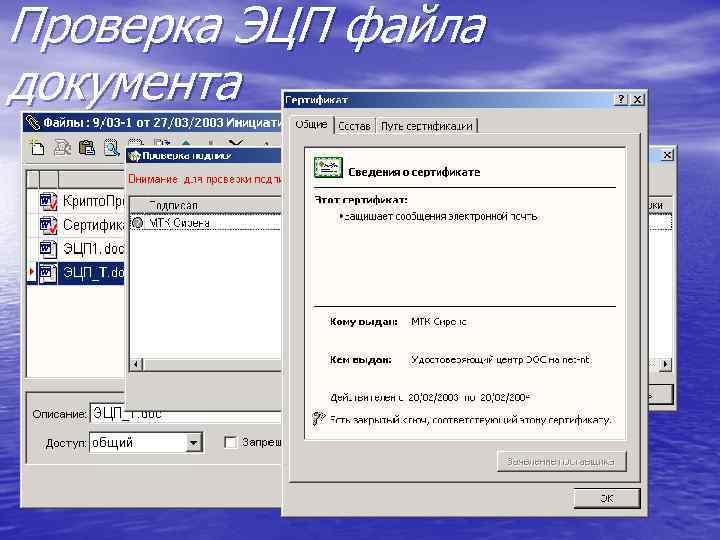
Task: Click the left scroll arrow in Проверка подписи list
Action: click(x=136, y=364)
